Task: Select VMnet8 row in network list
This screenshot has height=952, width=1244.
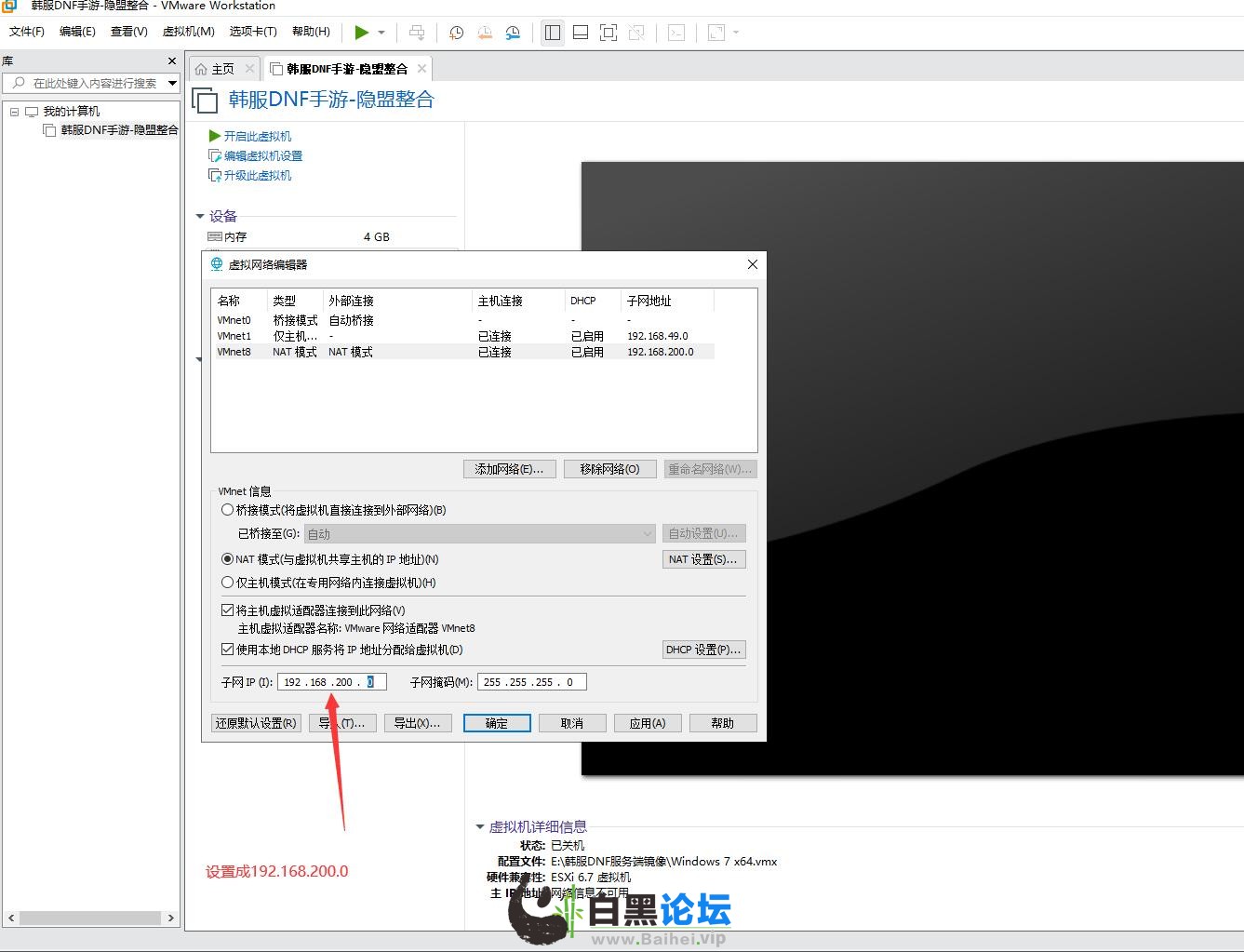Action: pyautogui.click(x=462, y=352)
